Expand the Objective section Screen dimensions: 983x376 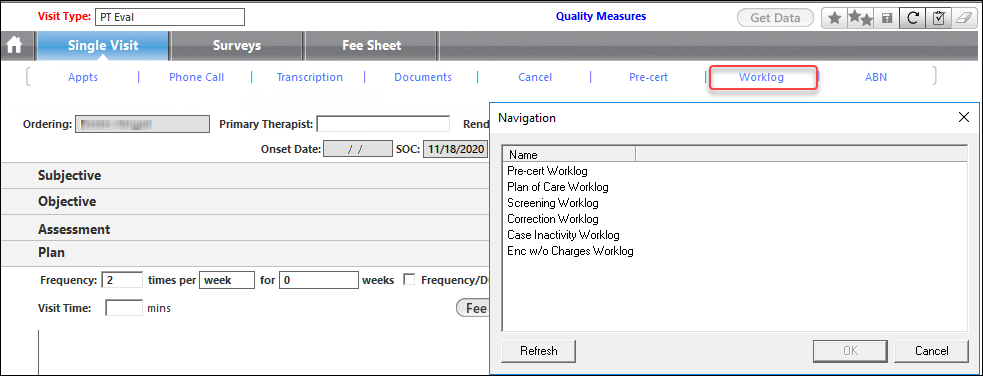[66, 202]
